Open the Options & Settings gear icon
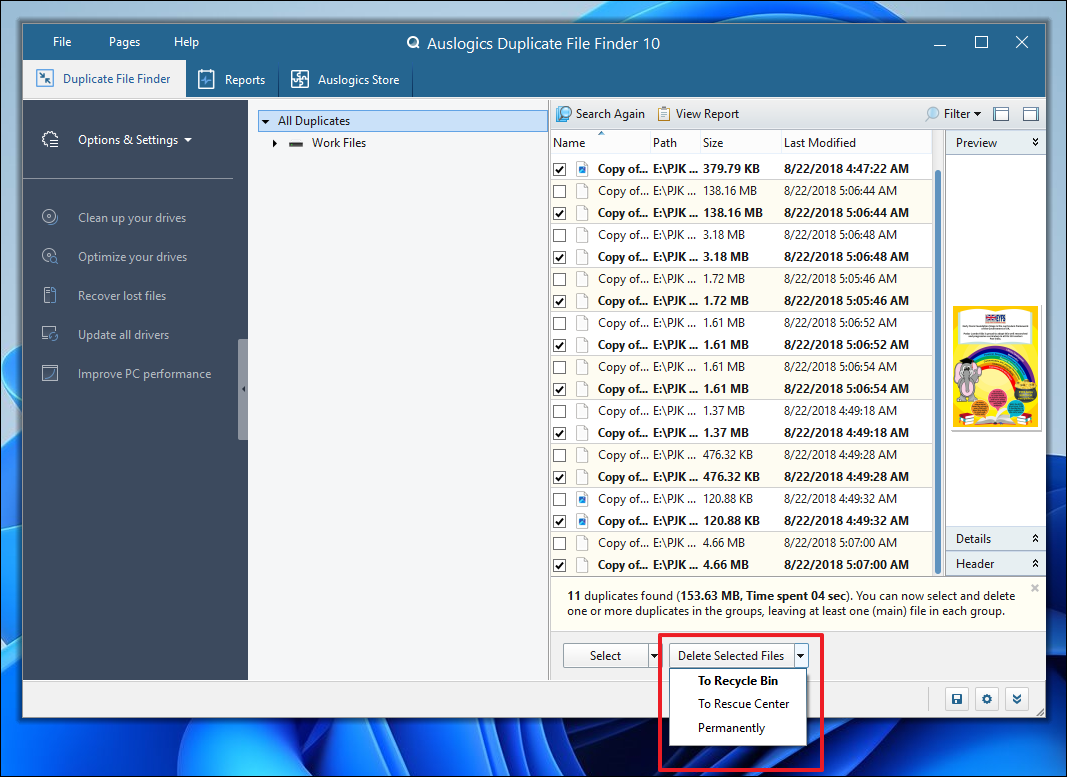The height and width of the screenshot is (777, 1067). (x=50, y=139)
